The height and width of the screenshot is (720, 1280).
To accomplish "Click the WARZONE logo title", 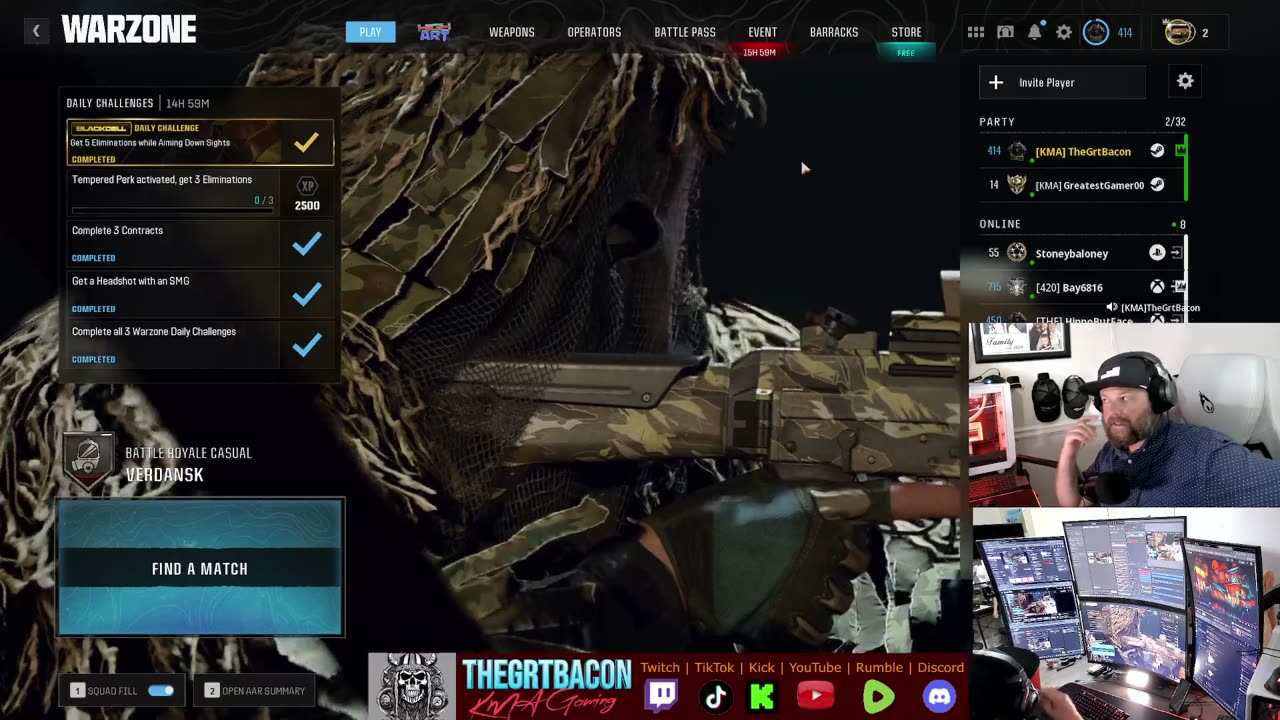I will 129,31.
